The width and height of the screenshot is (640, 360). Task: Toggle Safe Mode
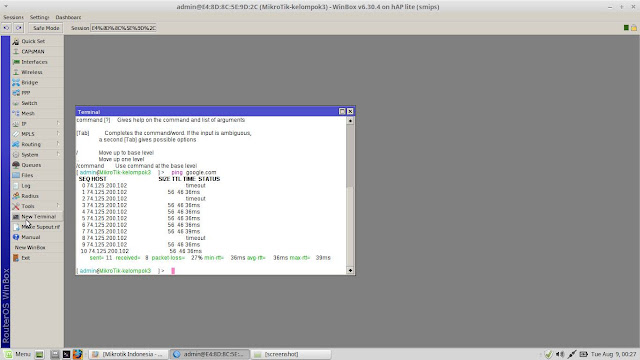[46, 28]
